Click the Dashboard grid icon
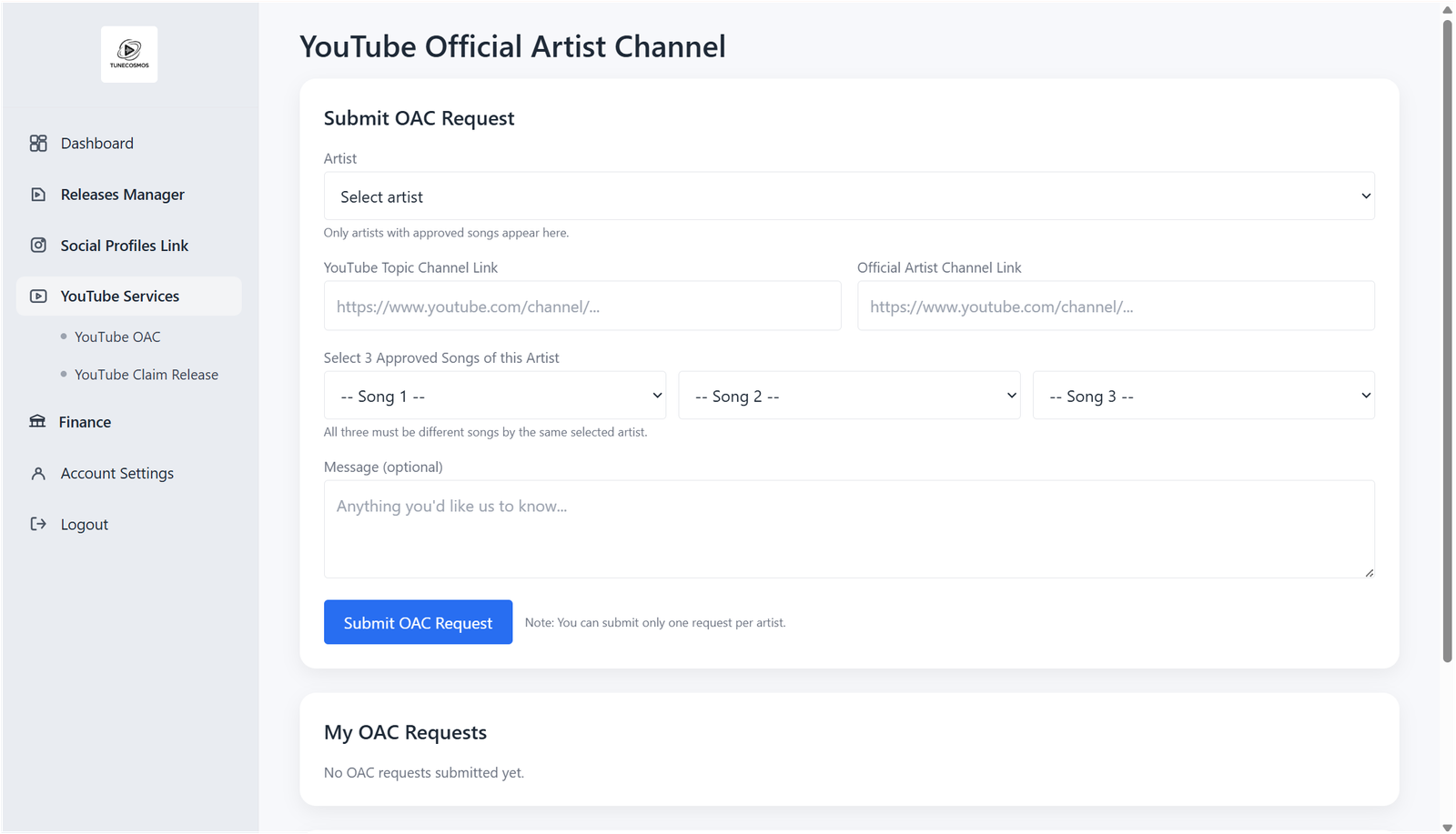The image size is (1456, 834). coord(38,144)
